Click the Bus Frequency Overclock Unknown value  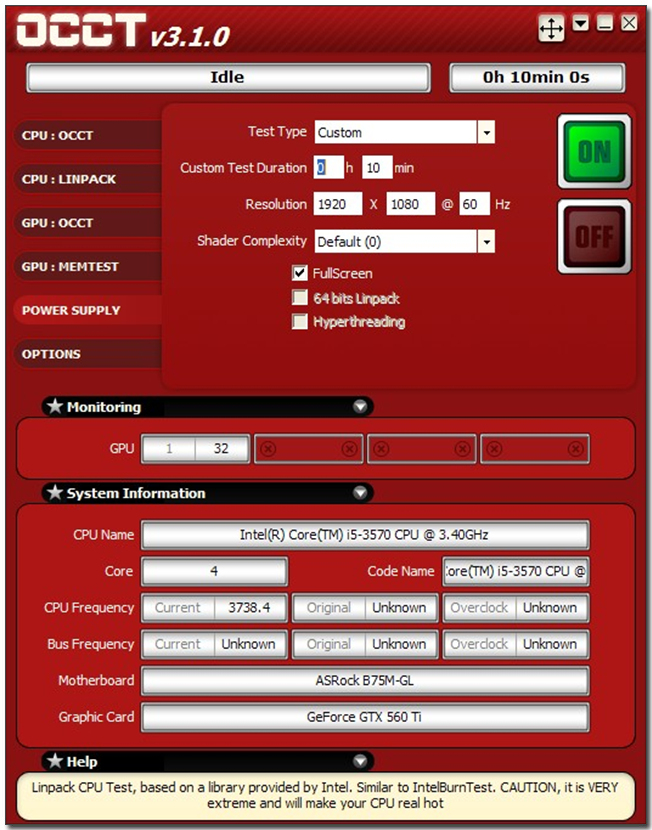pyautogui.click(x=551, y=644)
